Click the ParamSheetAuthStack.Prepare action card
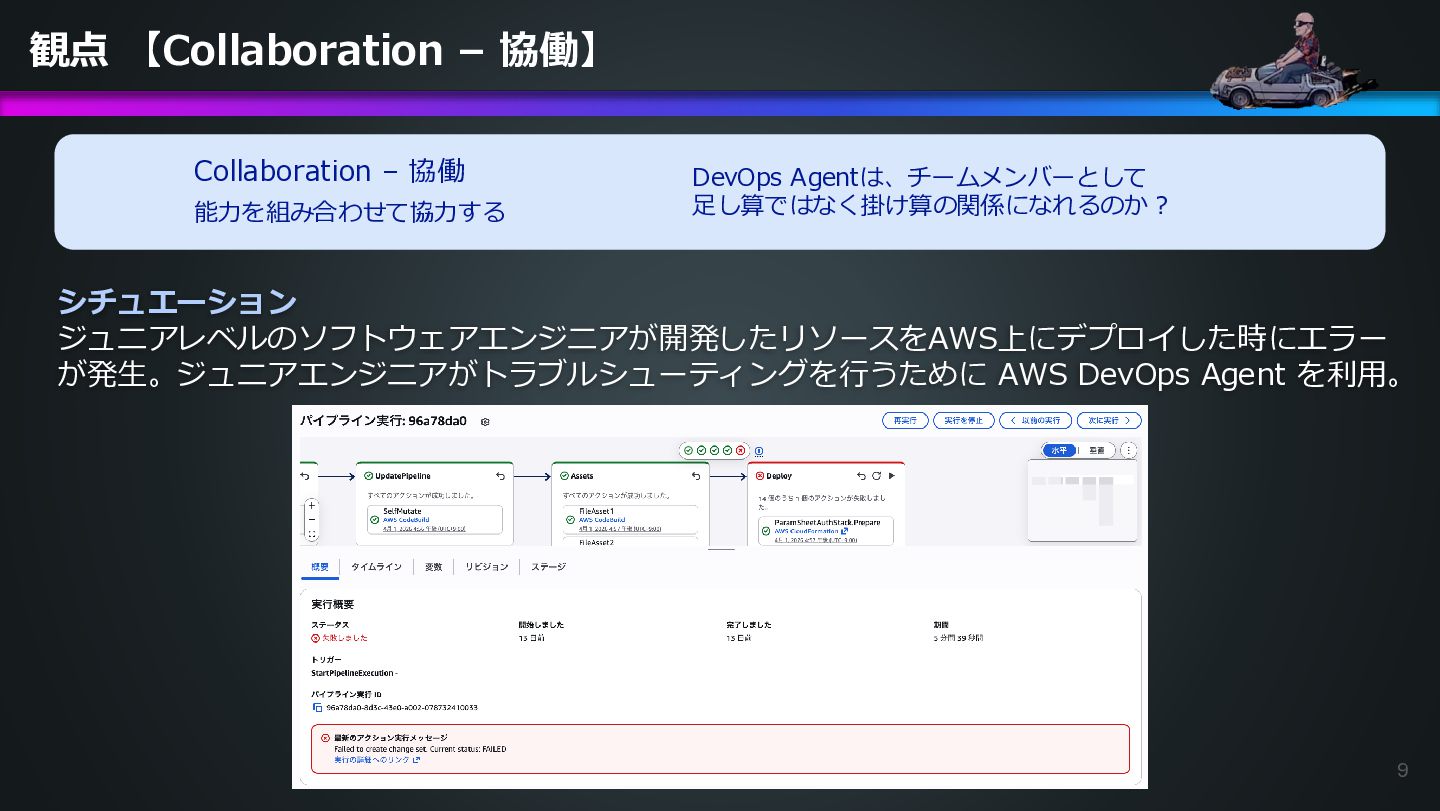This screenshot has height=811, width=1440. 825,530
